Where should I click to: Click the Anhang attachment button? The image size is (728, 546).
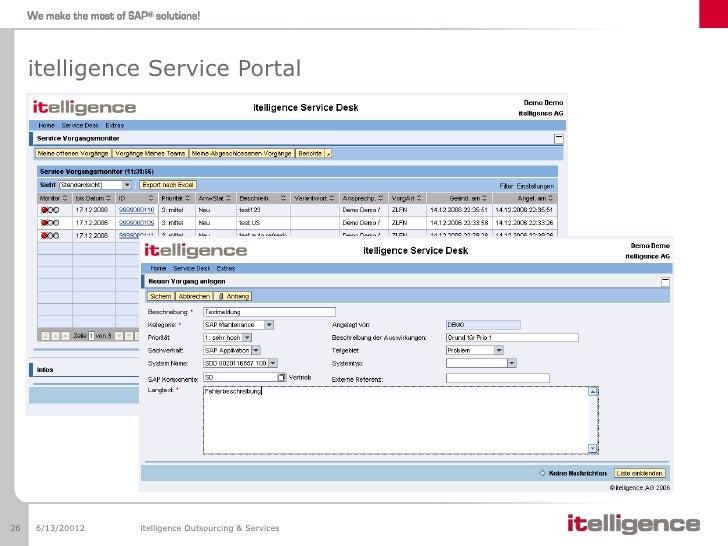(x=234, y=296)
